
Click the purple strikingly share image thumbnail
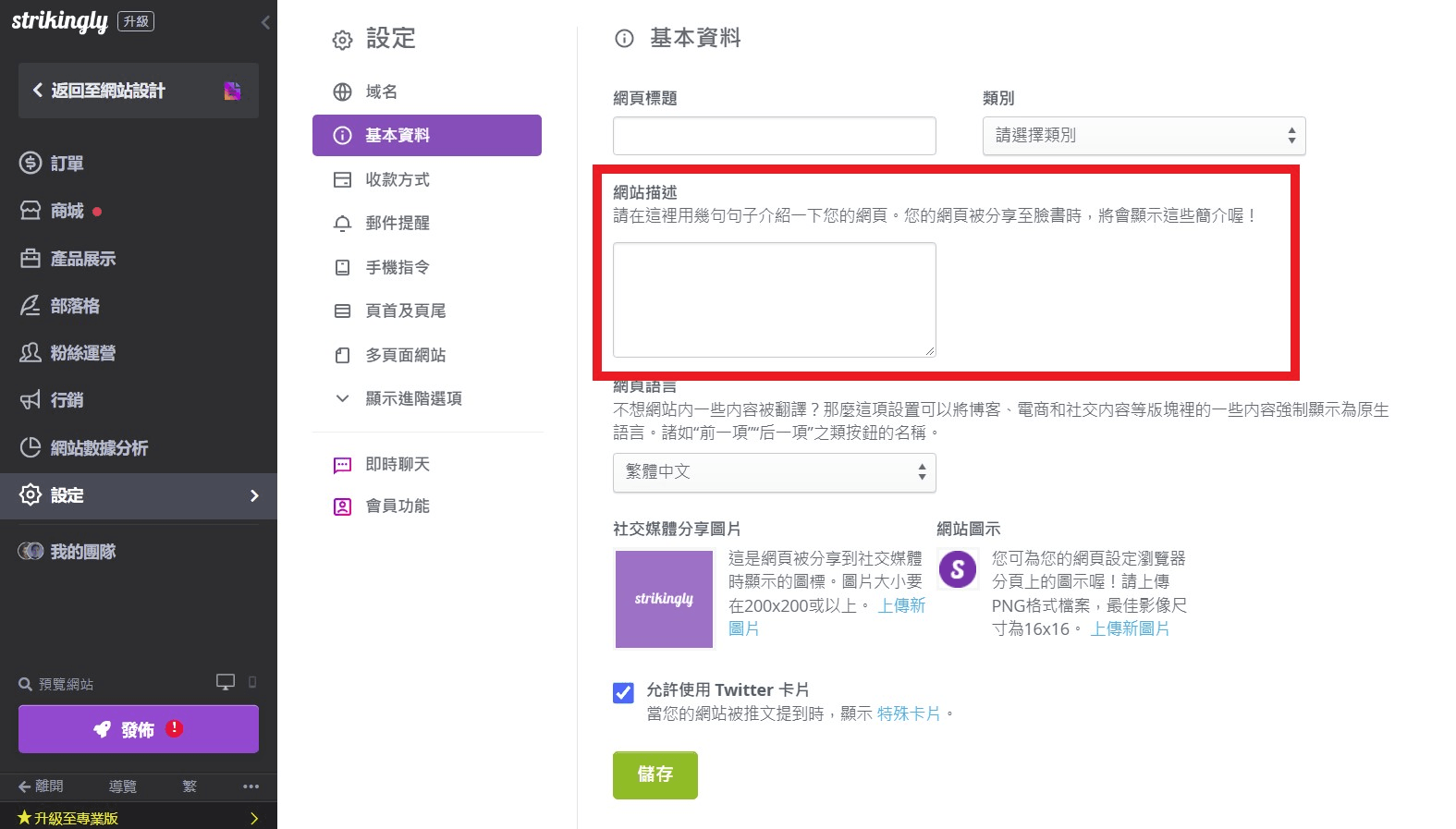click(x=664, y=599)
